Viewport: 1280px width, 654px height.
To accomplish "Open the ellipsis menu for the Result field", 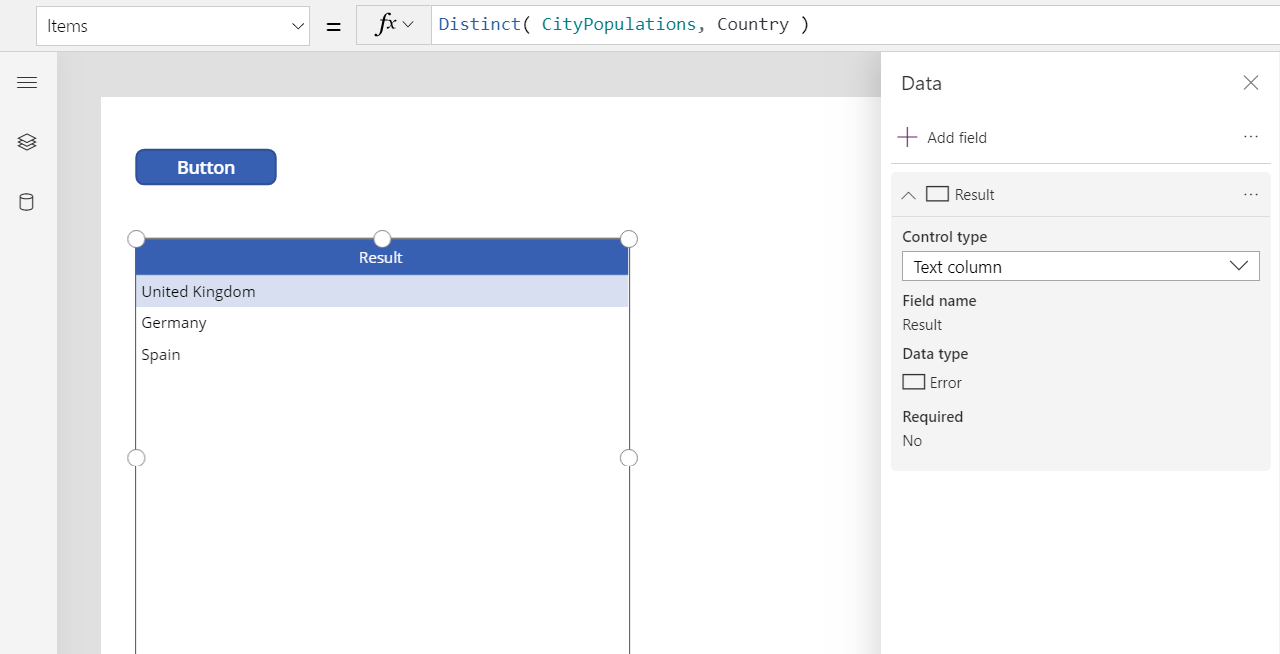I will click(1251, 195).
